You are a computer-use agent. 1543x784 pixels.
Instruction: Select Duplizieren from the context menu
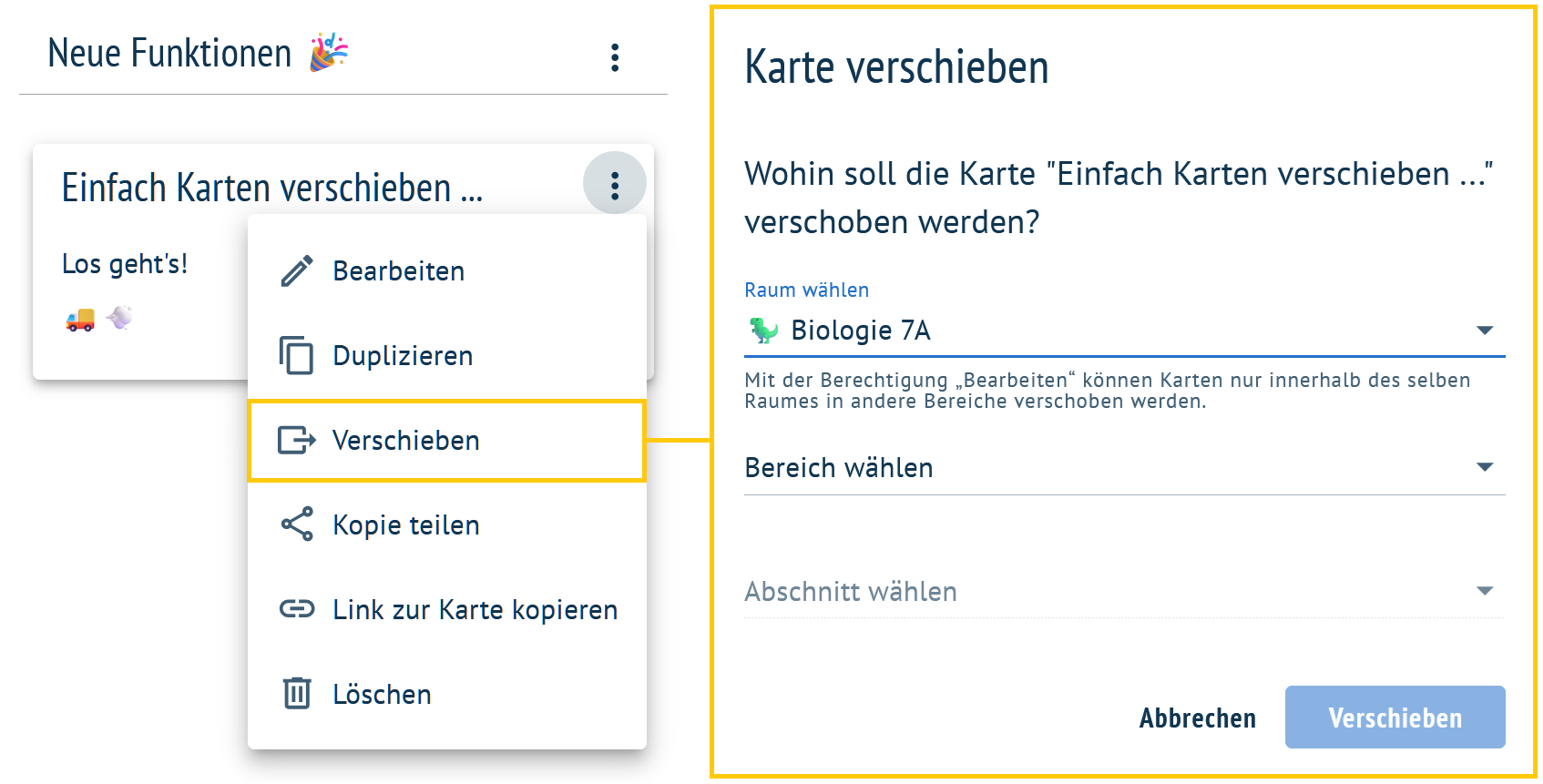pos(403,356)
